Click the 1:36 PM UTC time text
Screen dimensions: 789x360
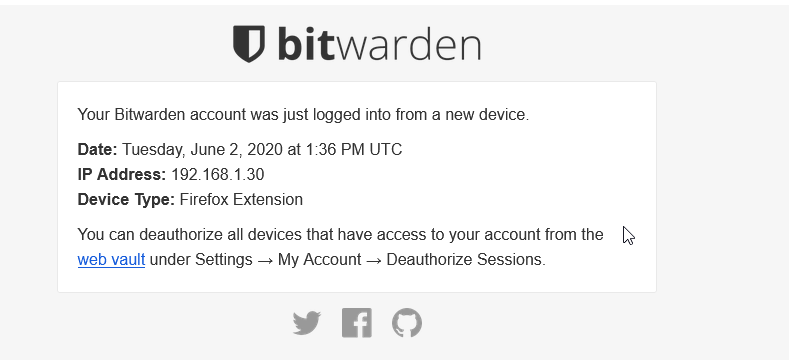pos(354,150)
